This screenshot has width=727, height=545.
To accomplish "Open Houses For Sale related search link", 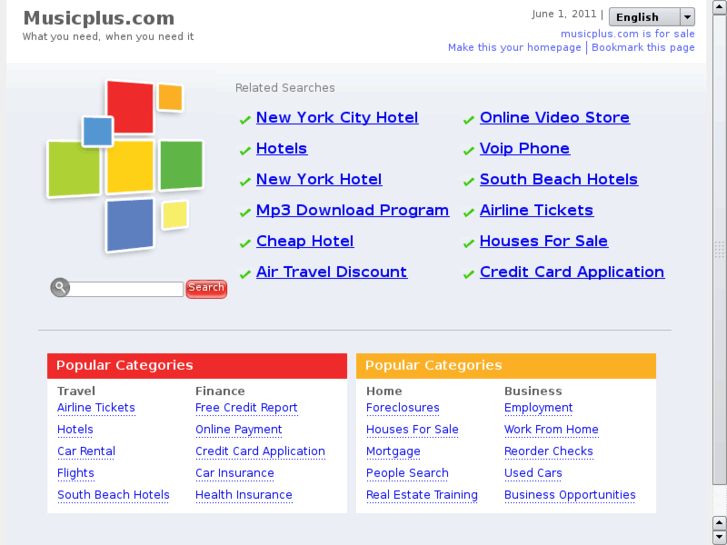I will pyautogui.click(x=543, y=241).
